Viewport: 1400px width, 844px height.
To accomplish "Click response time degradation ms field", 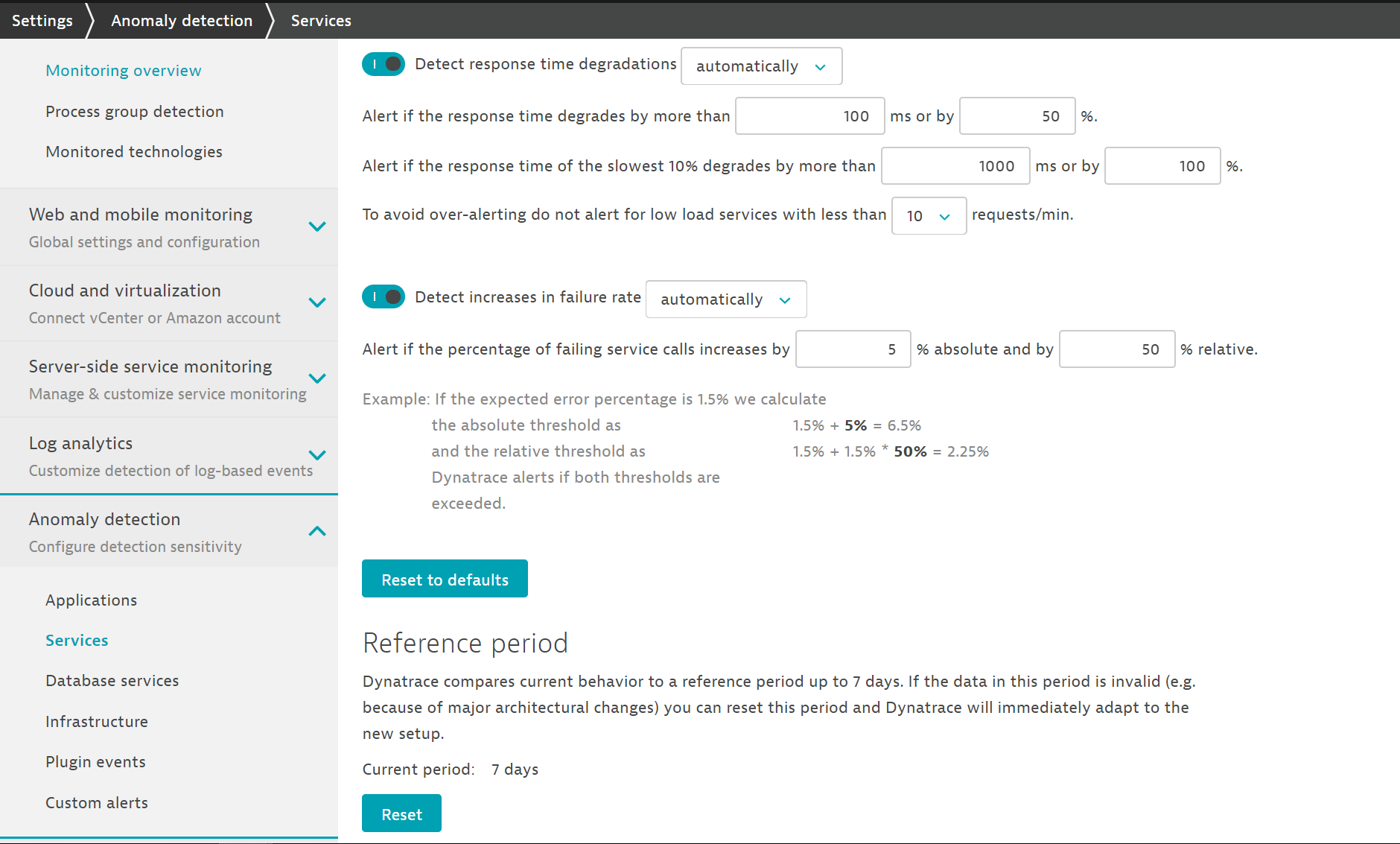I will click(809, 116).
